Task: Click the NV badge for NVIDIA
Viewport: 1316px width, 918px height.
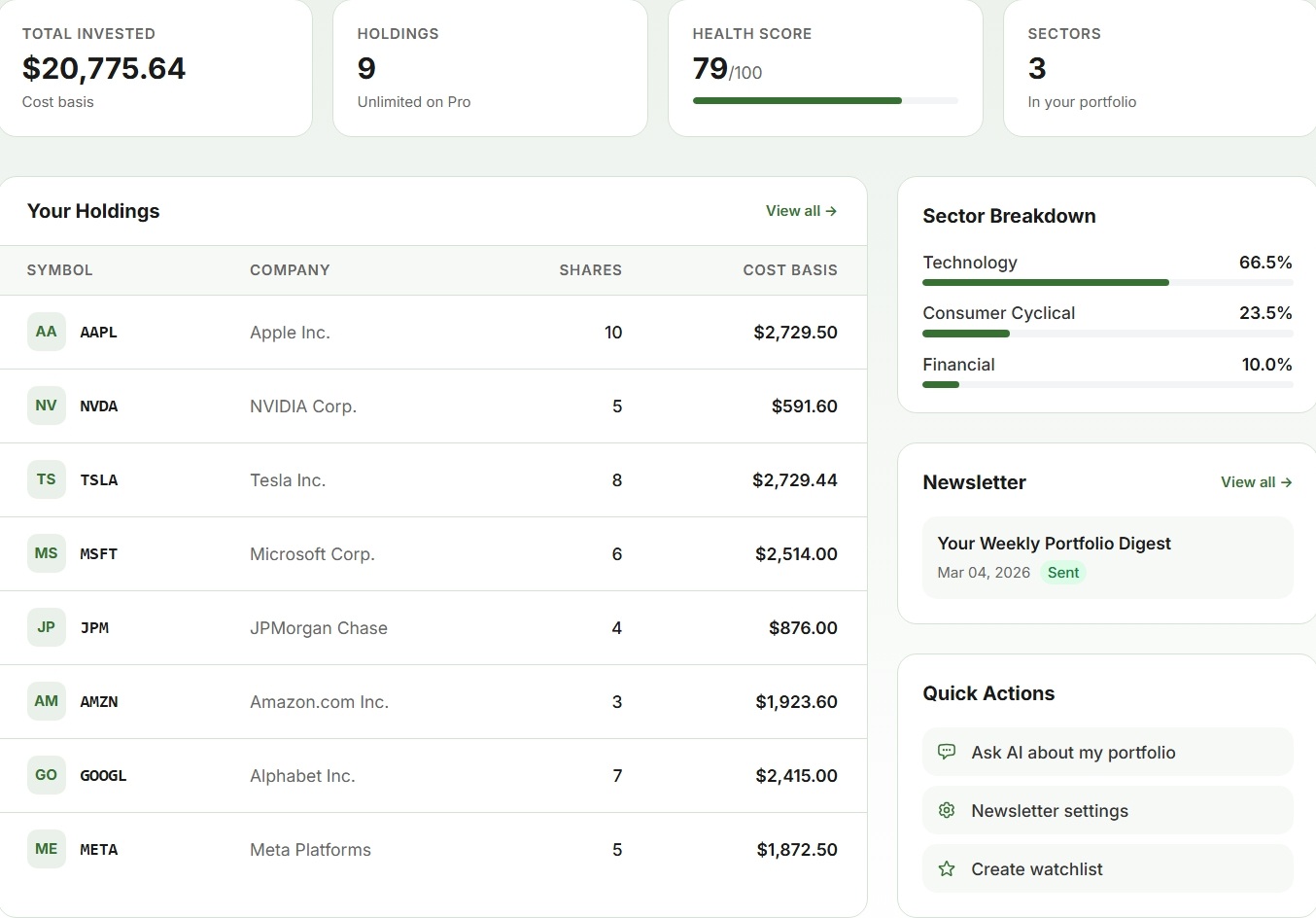Action: [46, 406]
